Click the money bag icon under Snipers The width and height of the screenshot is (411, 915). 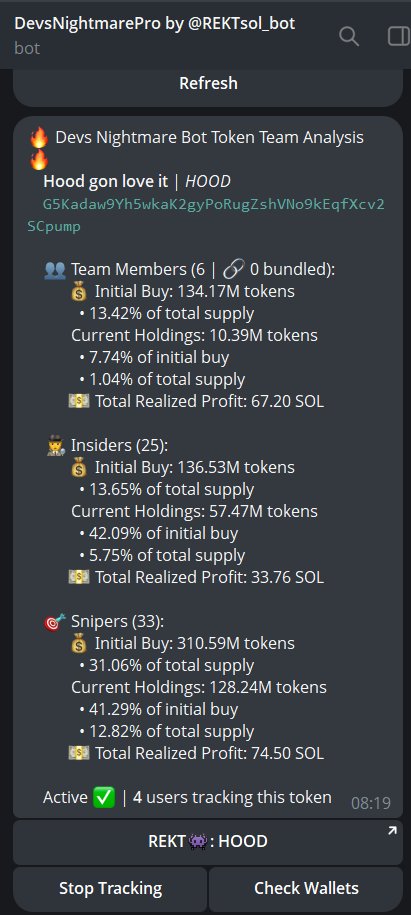click(79, 644)
